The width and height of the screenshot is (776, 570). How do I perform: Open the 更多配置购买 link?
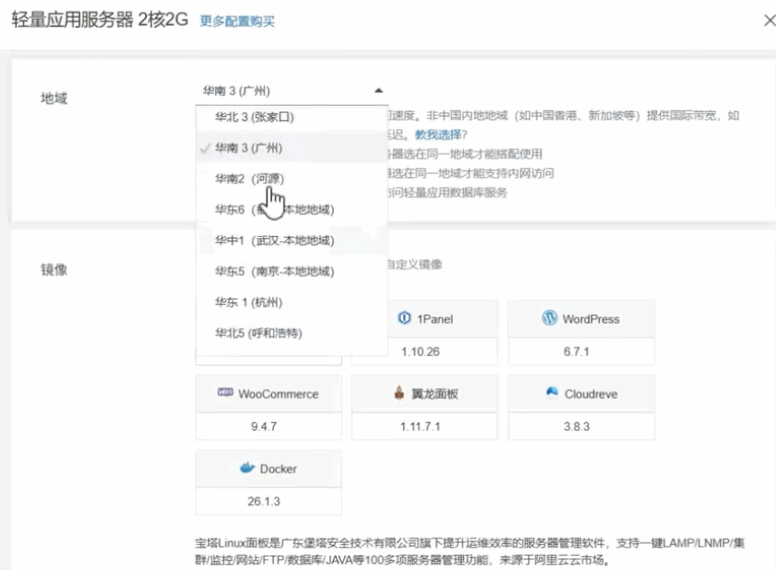tap(237, 21)
